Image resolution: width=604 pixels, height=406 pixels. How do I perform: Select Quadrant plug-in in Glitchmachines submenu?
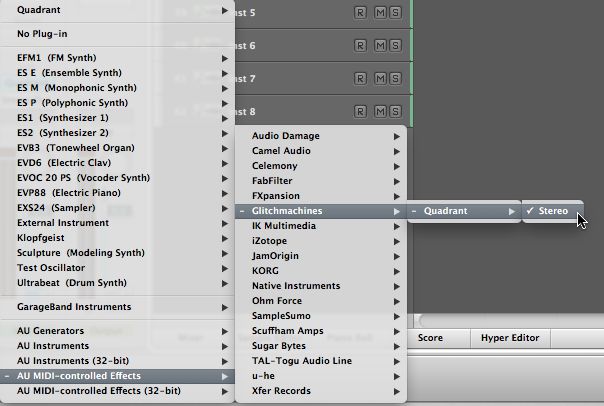464,211
